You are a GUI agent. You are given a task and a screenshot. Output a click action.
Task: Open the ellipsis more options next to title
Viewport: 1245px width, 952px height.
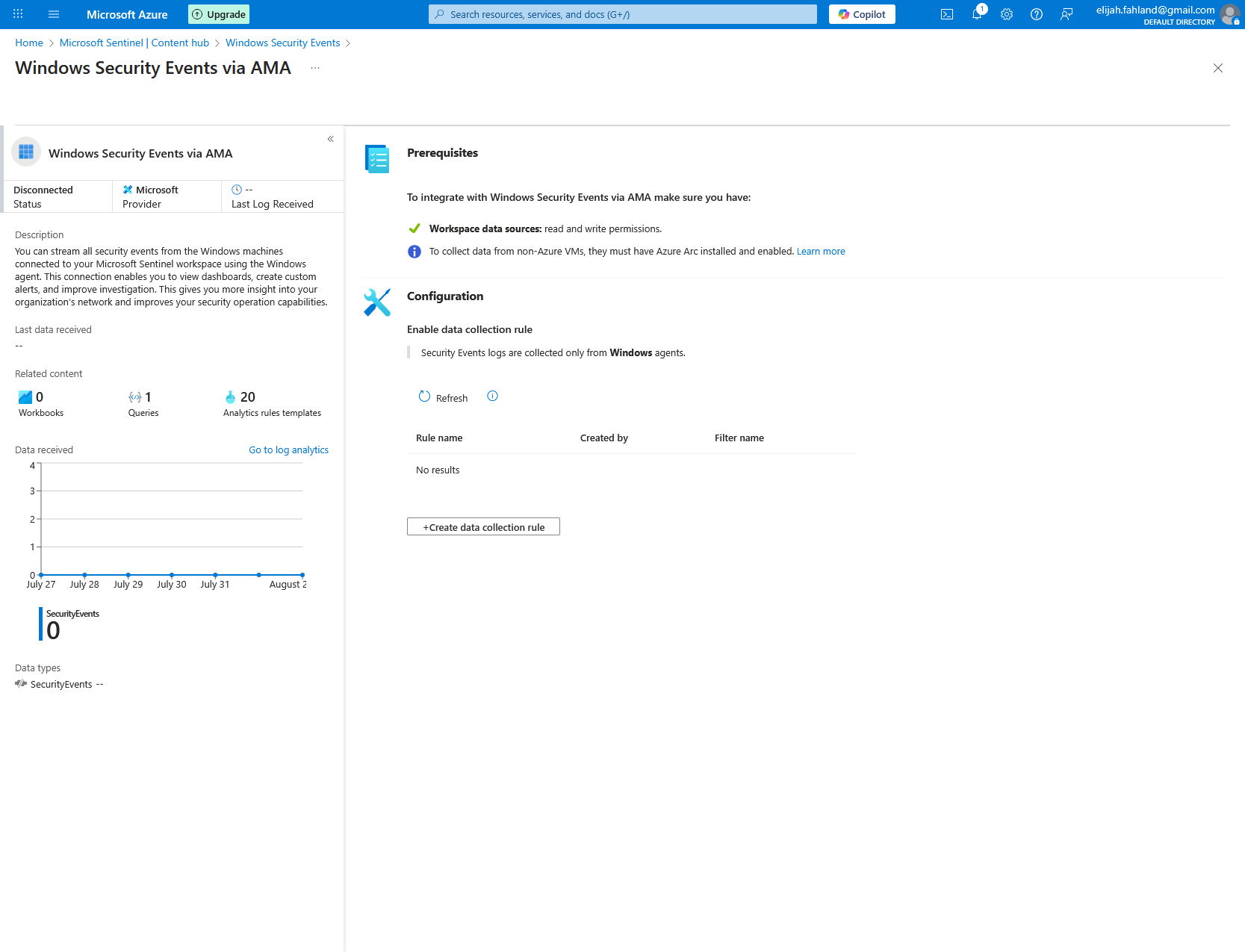click(x=315, y=68)
